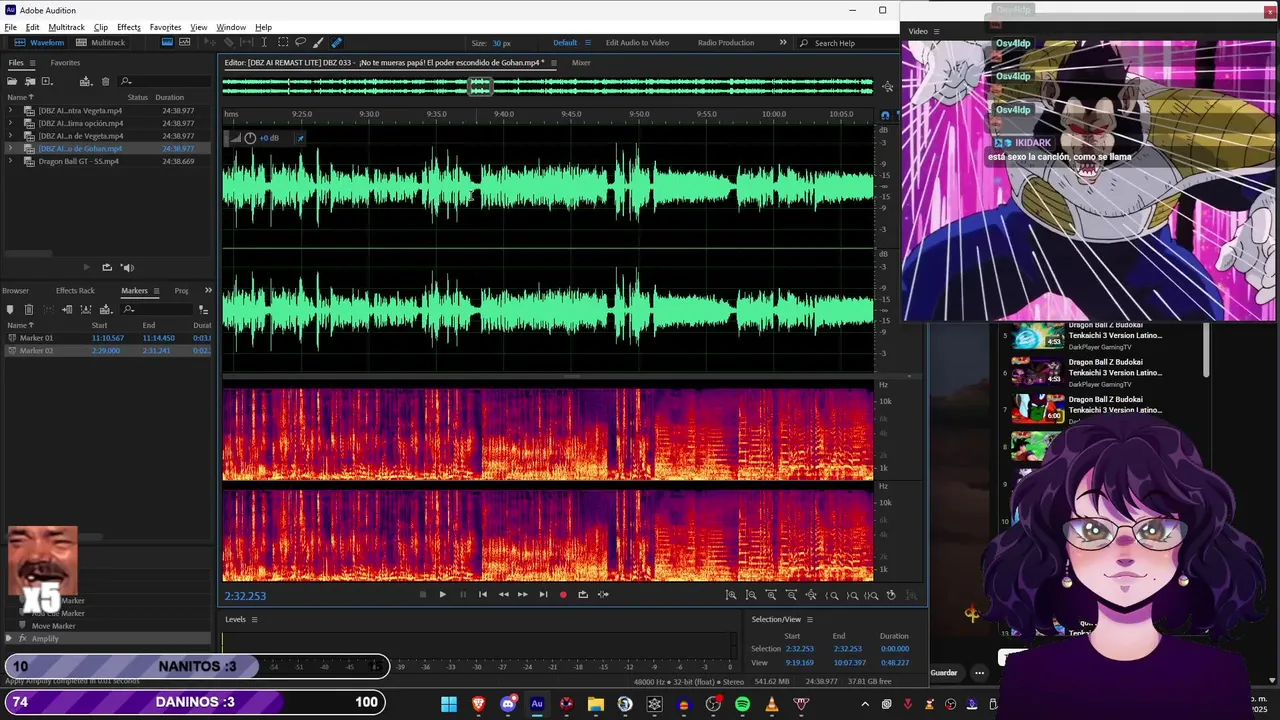This screenshot has height=720, width=1280.
Task: Play audio in the transport
Action: click(x=442, y=594)
